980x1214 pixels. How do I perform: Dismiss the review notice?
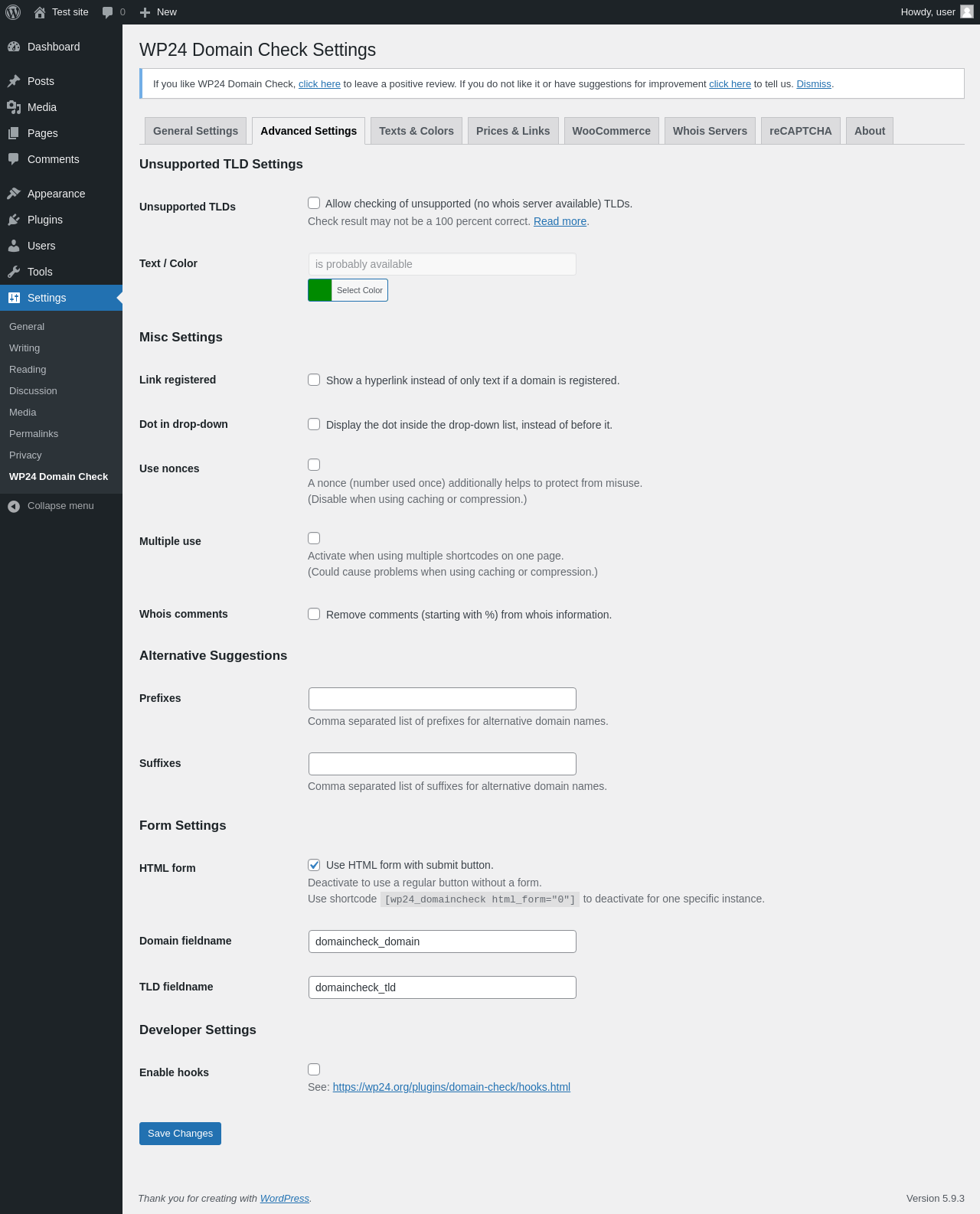[x=813, y=84]
